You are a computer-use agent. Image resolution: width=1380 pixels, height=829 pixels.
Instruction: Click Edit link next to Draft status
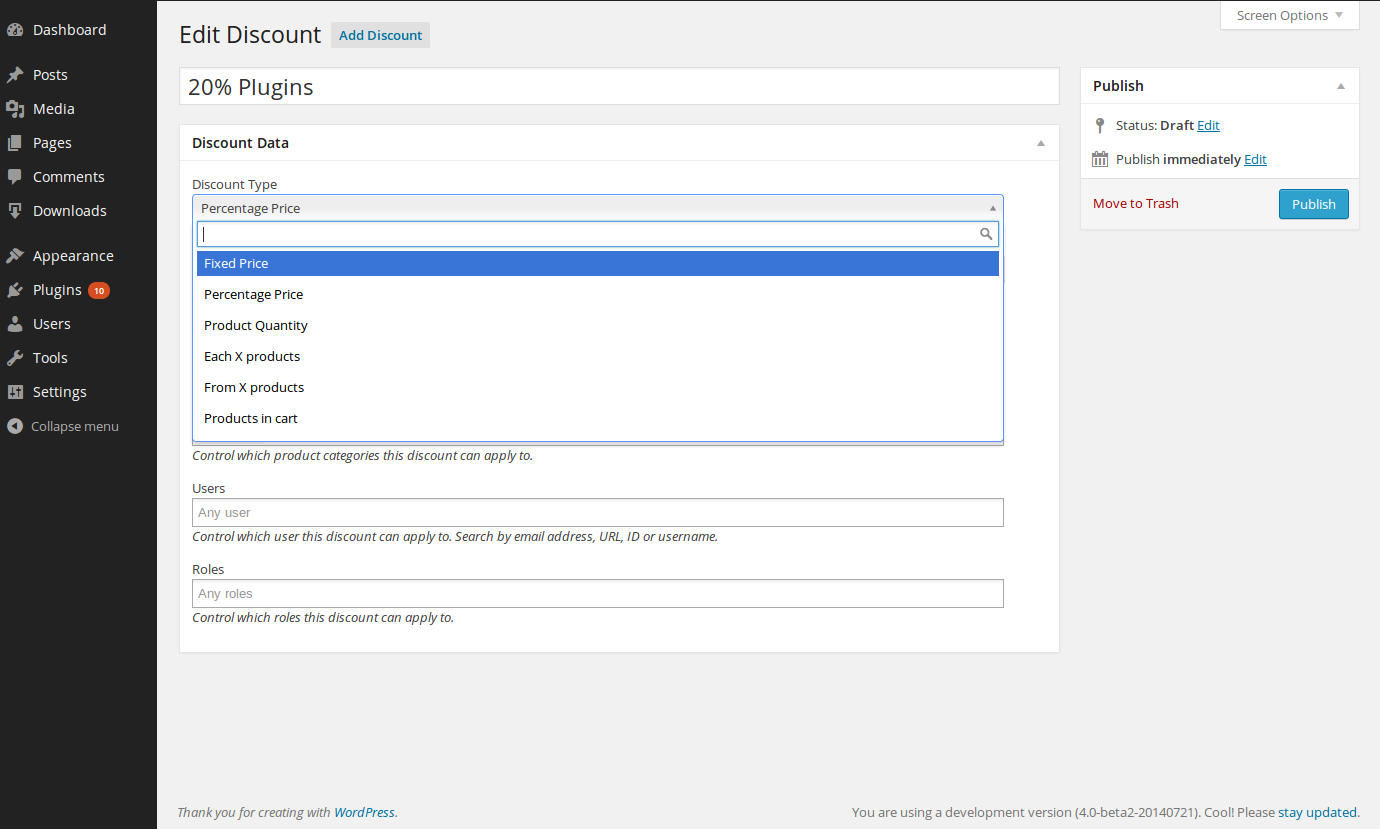pyautogui.click(x=1208, y=126)
